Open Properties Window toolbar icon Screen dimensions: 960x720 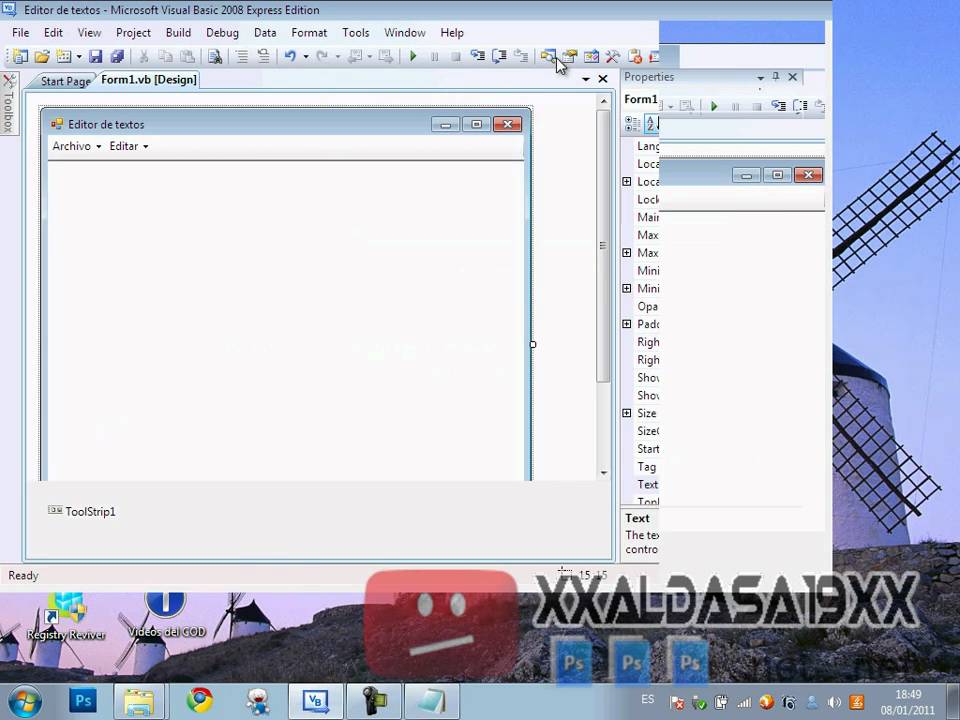click(x=569, y=56)
